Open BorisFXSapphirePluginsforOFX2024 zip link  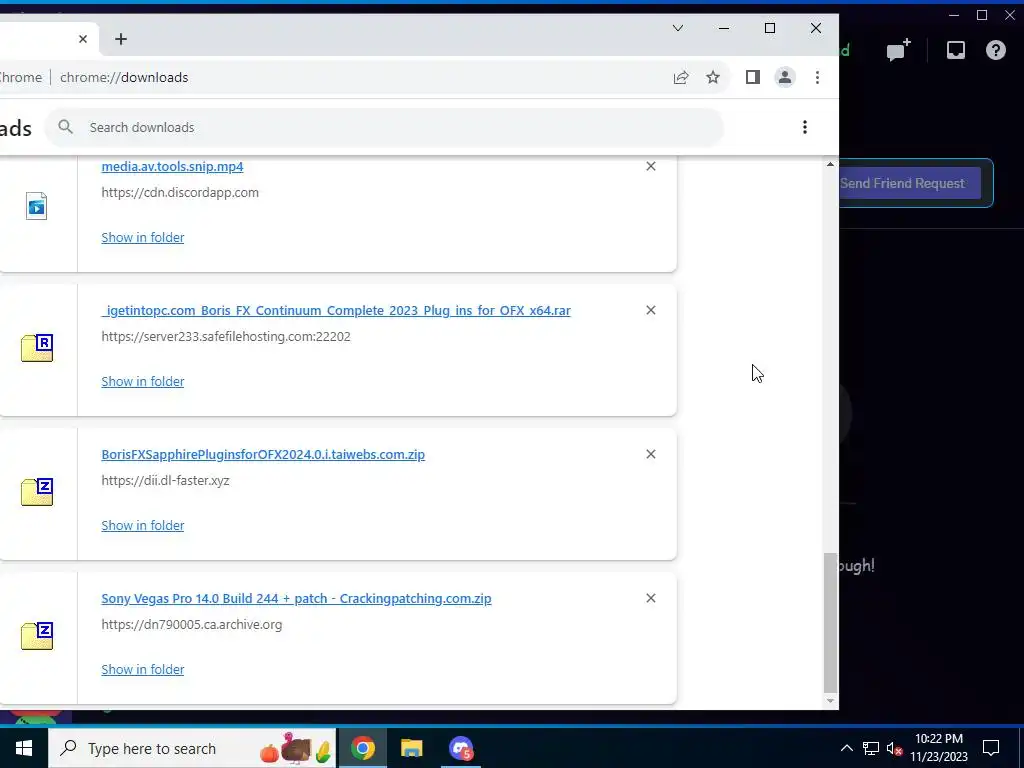(x=263, y=455)
